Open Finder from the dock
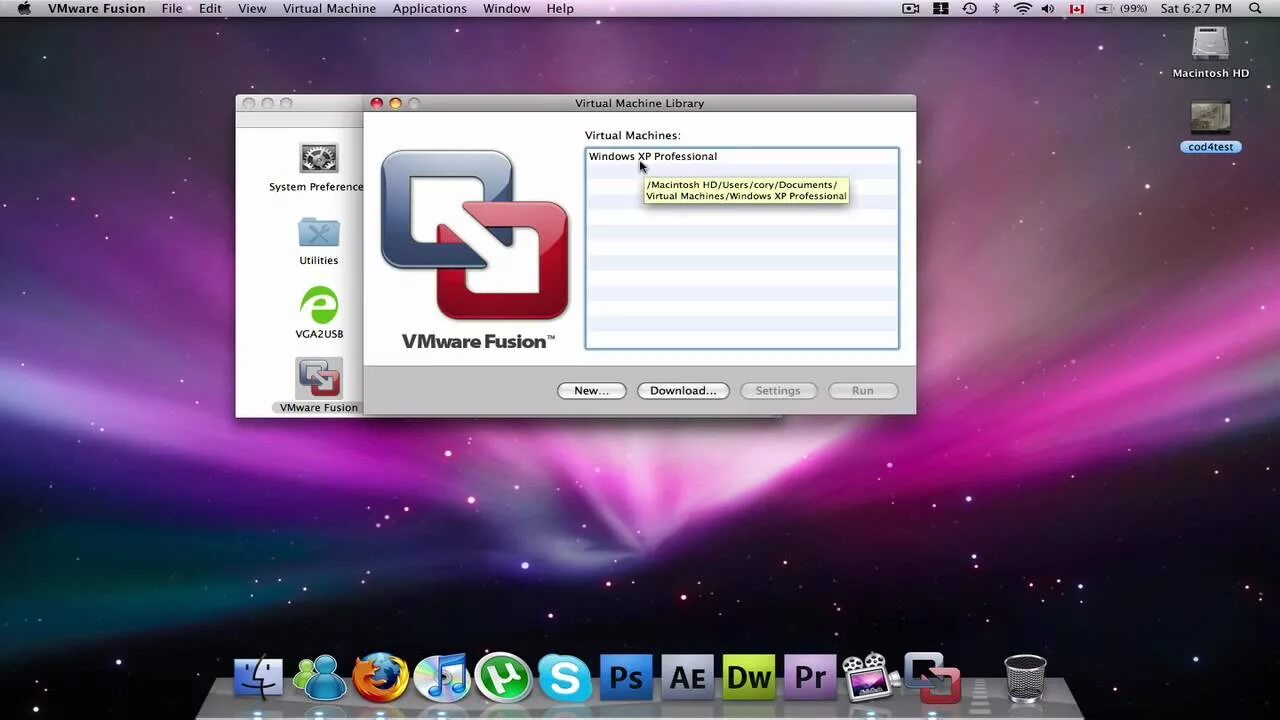 pyautogui.click(x=258, y=679)
